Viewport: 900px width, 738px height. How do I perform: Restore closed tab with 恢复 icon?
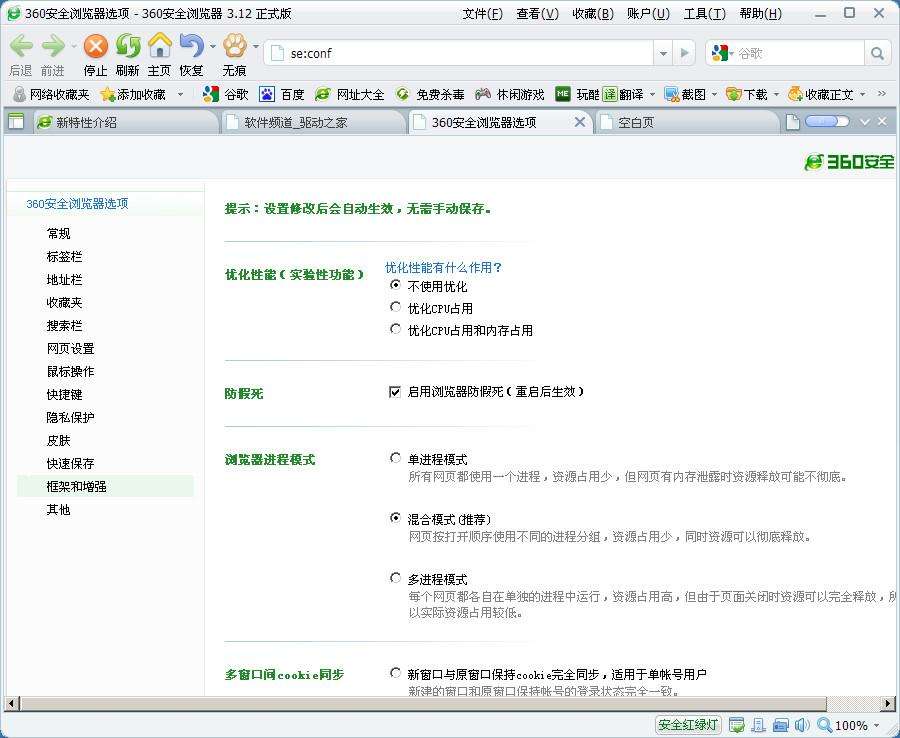click(x=191, y=45)
